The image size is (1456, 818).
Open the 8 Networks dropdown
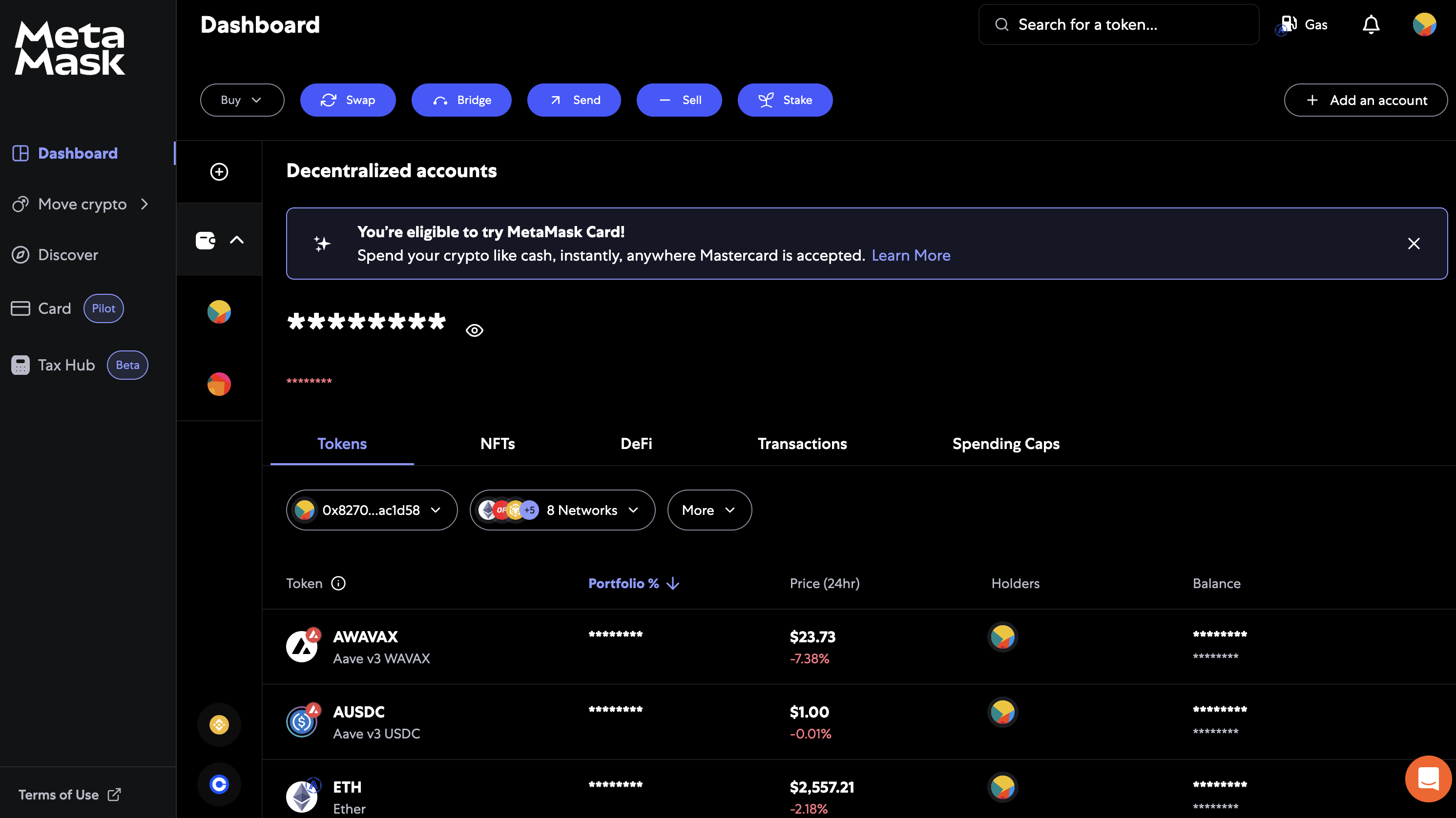tap(562, 510)
